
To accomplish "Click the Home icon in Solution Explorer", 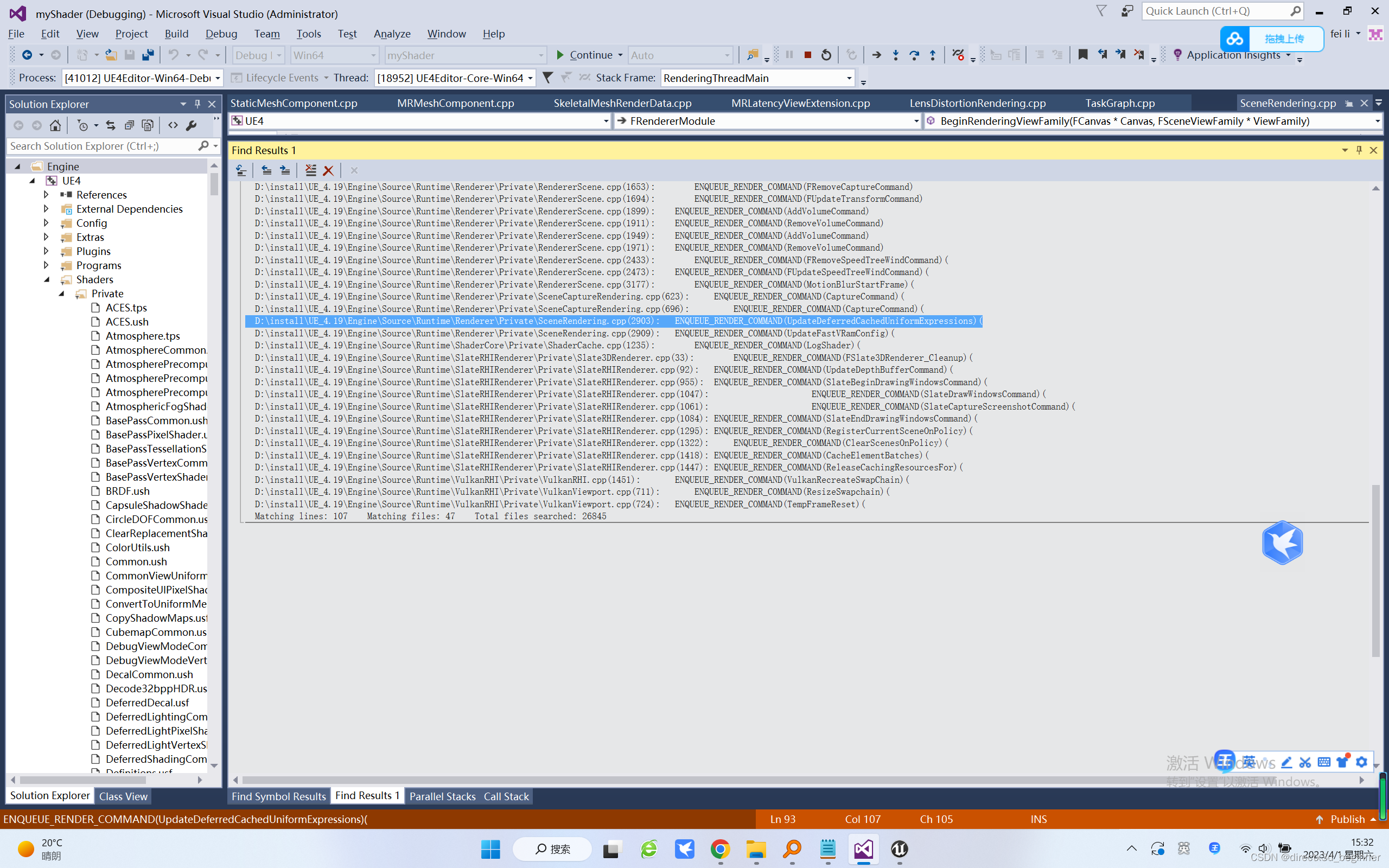I will [55, 125].
